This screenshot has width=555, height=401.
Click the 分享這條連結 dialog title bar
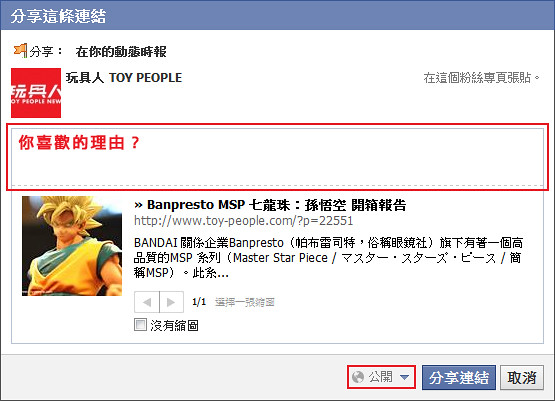click(278, 16)
